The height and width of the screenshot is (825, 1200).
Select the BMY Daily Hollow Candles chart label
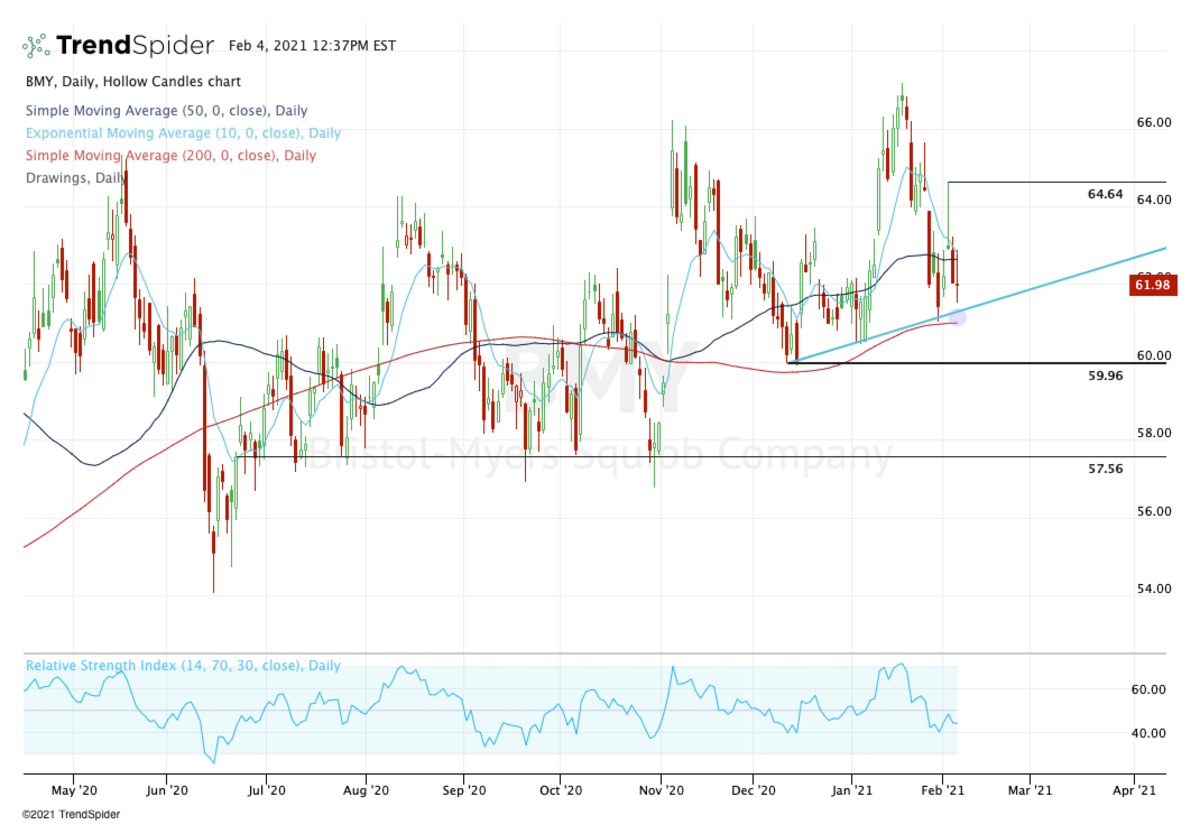[133, 82]
